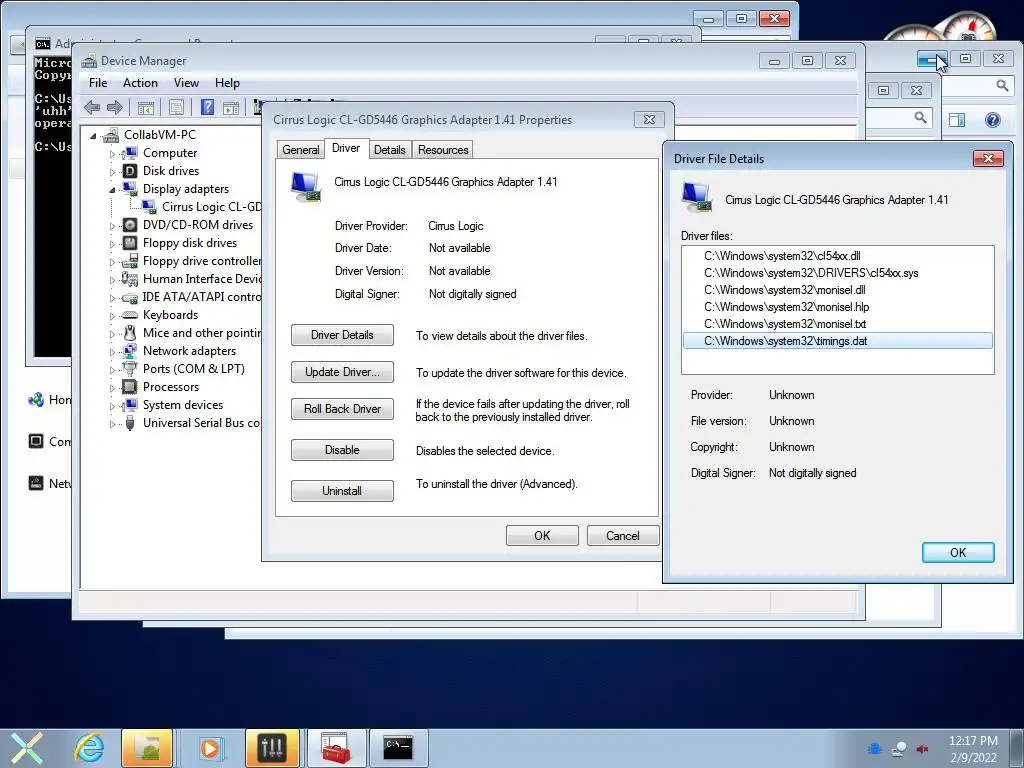Select System devices in the device tree
Image resolution: width=1024 pixels, height=768 pixels.
183,405
